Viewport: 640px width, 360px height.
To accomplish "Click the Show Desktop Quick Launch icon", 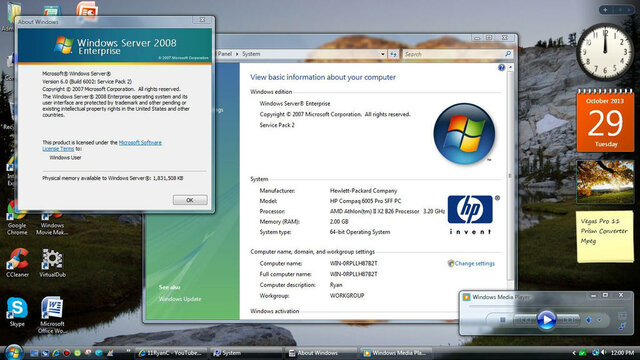I will pyautogui.click(x=34, y=353).
